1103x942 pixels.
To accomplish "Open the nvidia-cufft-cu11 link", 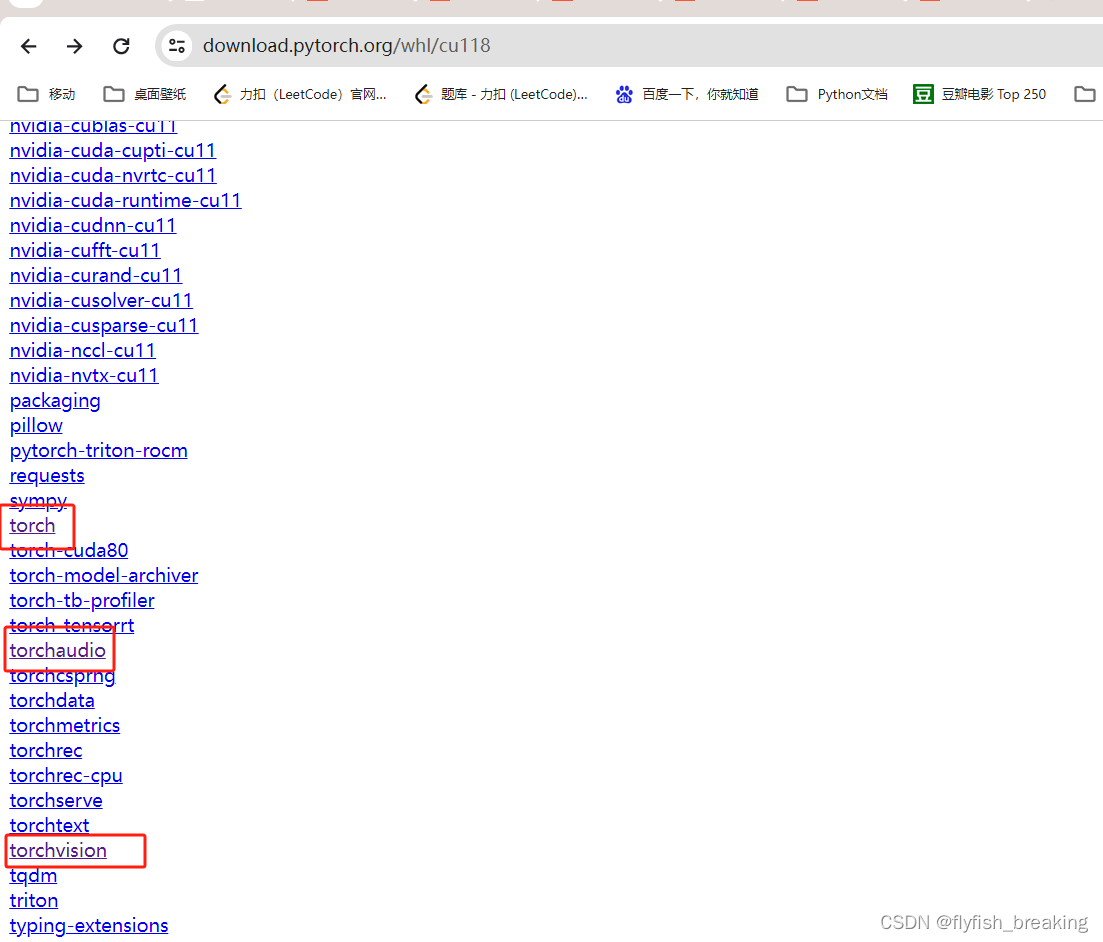I will coord(85,250).
